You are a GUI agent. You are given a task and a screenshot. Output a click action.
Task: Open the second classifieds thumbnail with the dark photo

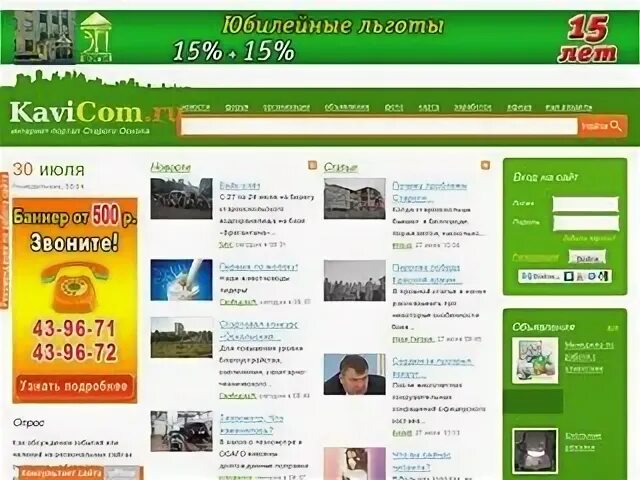[x=535, y=451]
